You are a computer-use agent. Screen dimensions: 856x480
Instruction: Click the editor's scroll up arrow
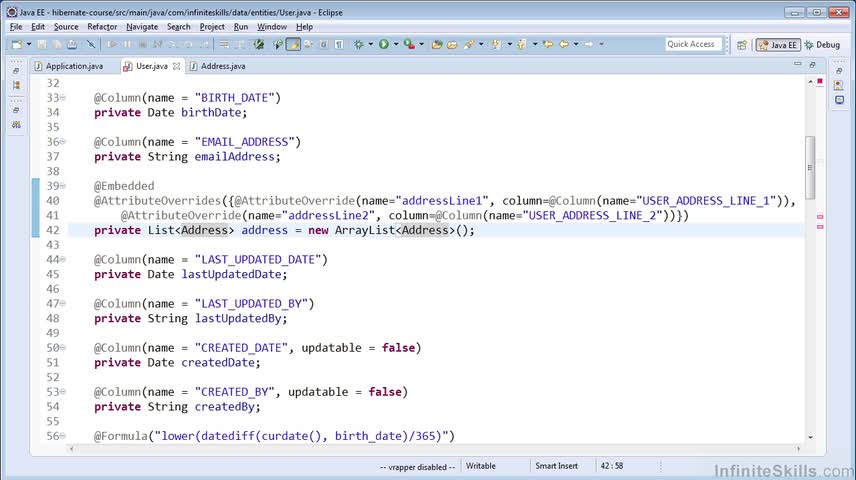tap(810, 82)
